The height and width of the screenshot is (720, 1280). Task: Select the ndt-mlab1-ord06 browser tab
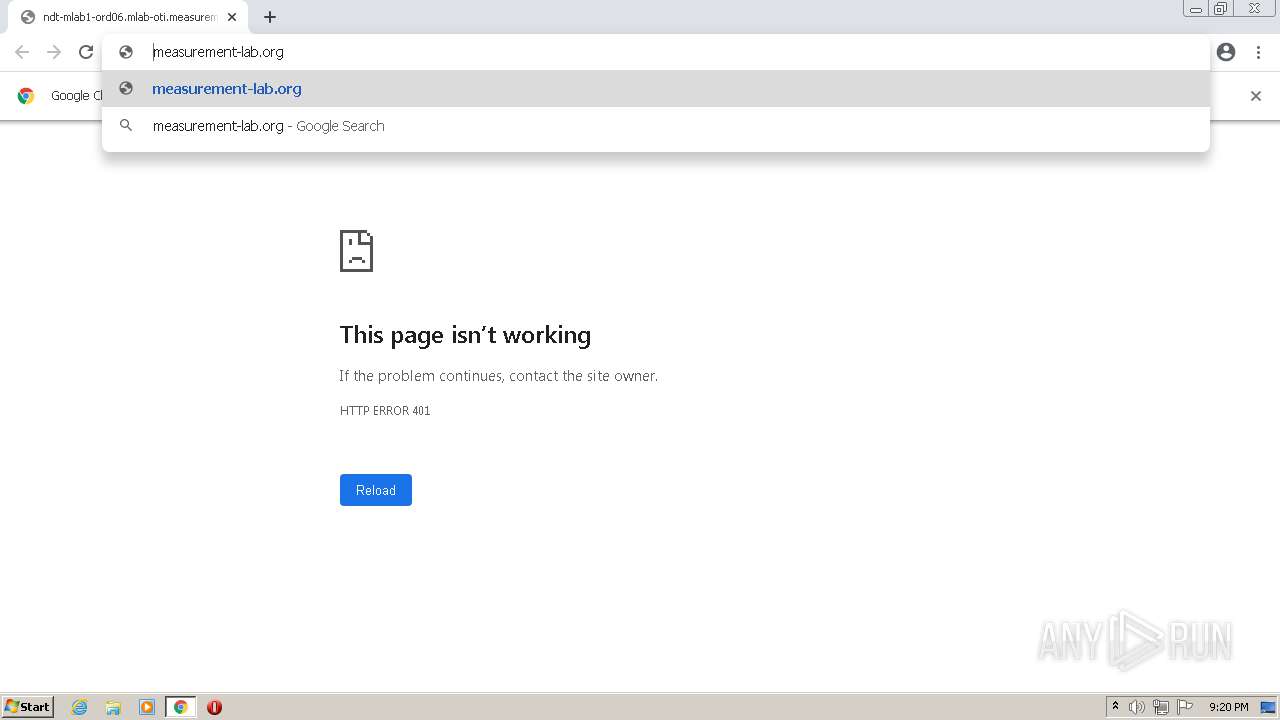pos(128,17)
